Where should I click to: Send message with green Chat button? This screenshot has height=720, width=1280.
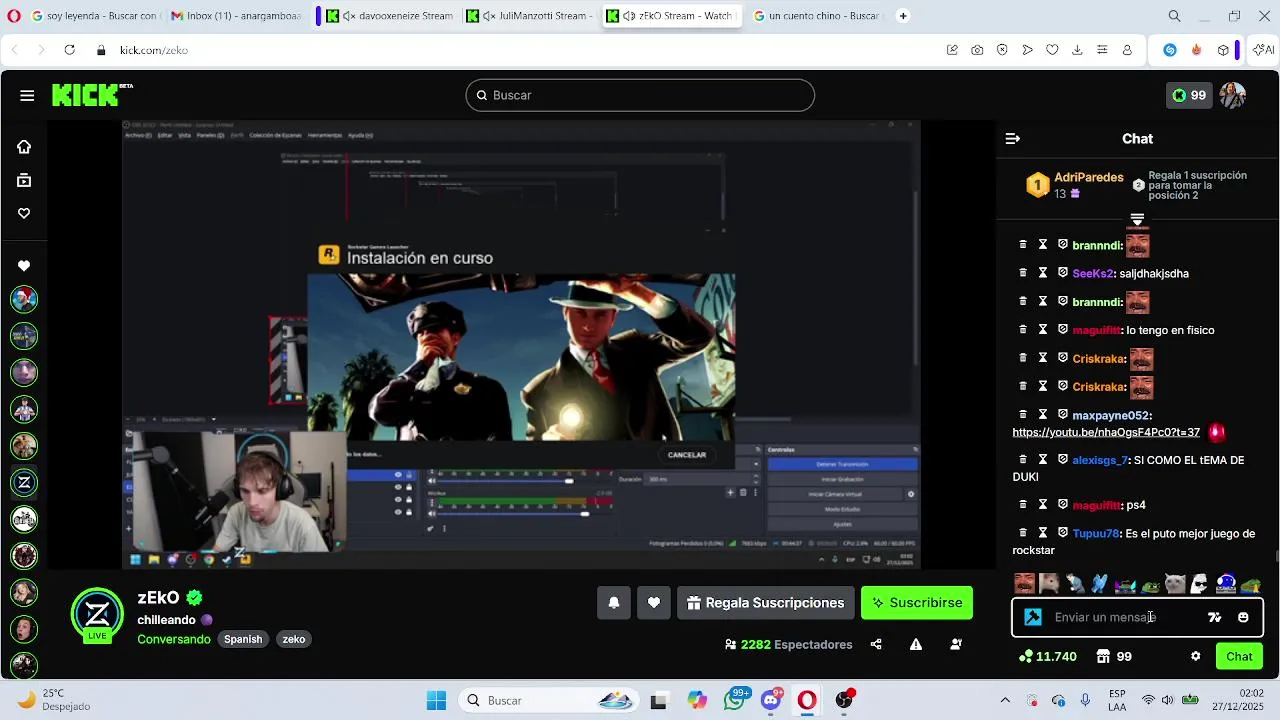1239,657
